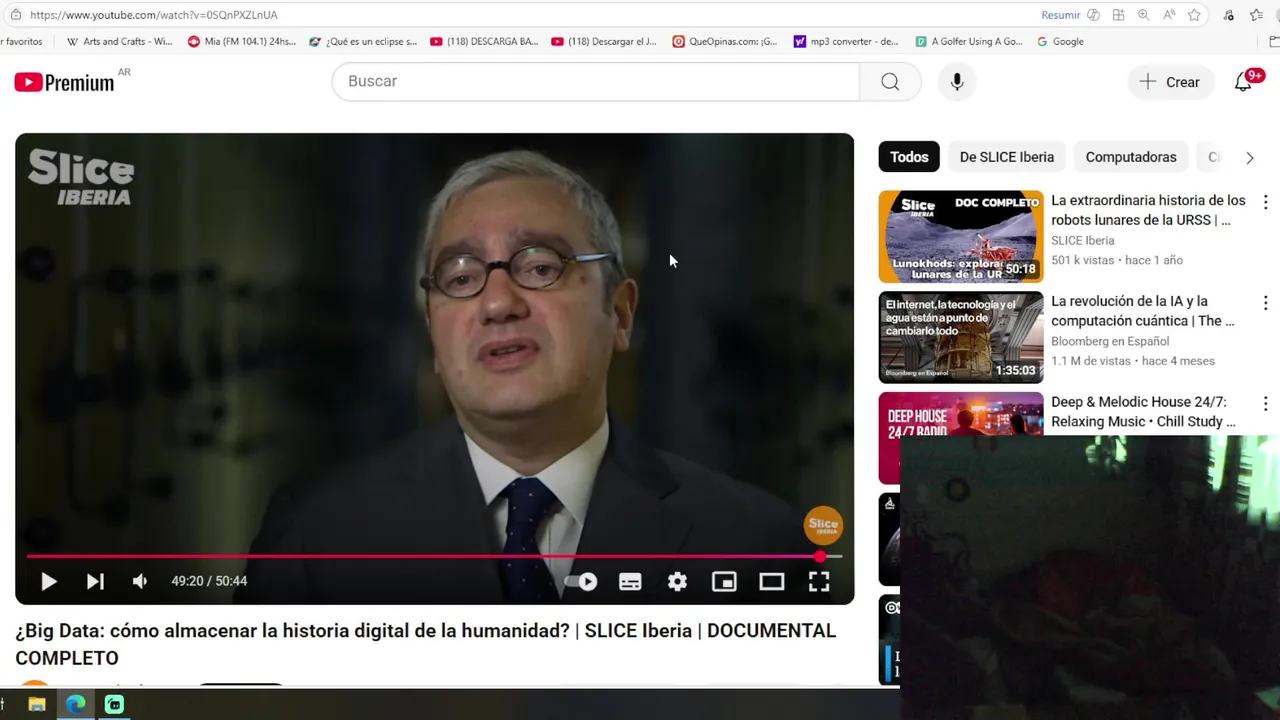Open the QueOpinas.com bookmark
The width and height of the screenshot is (1280, 720).
725,42
